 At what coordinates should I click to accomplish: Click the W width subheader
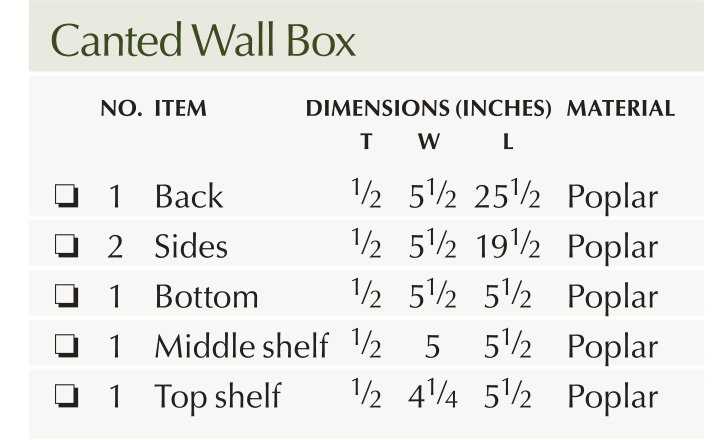tap(428, 142)
